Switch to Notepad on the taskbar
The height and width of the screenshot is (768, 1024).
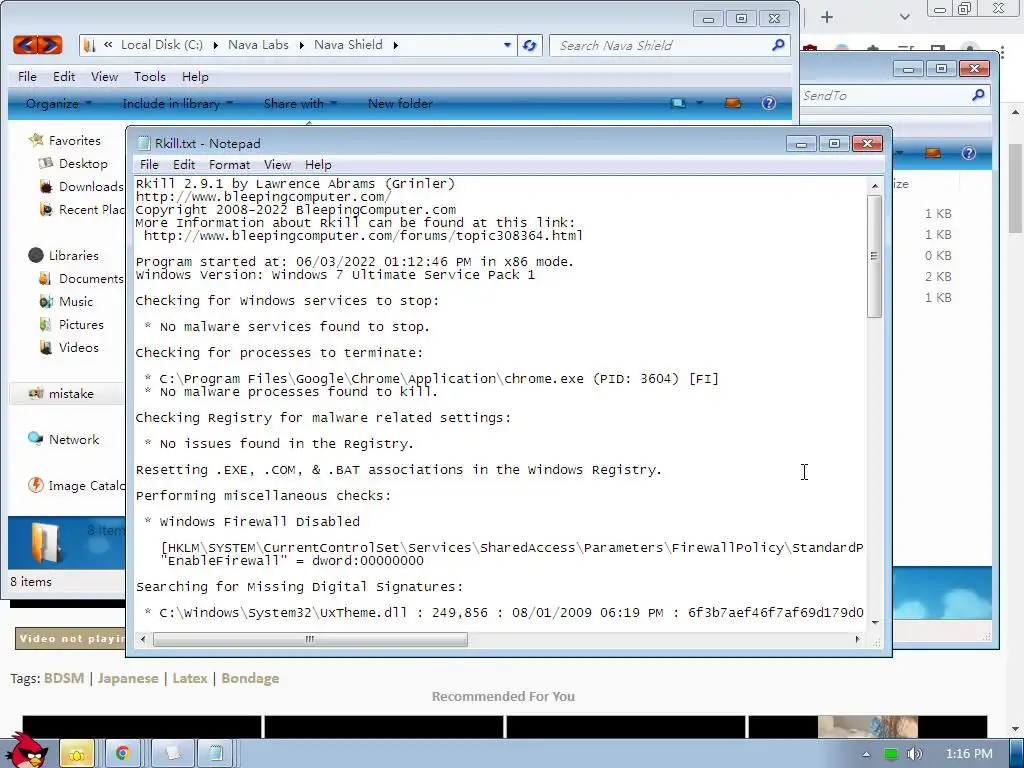coord(216,754)
